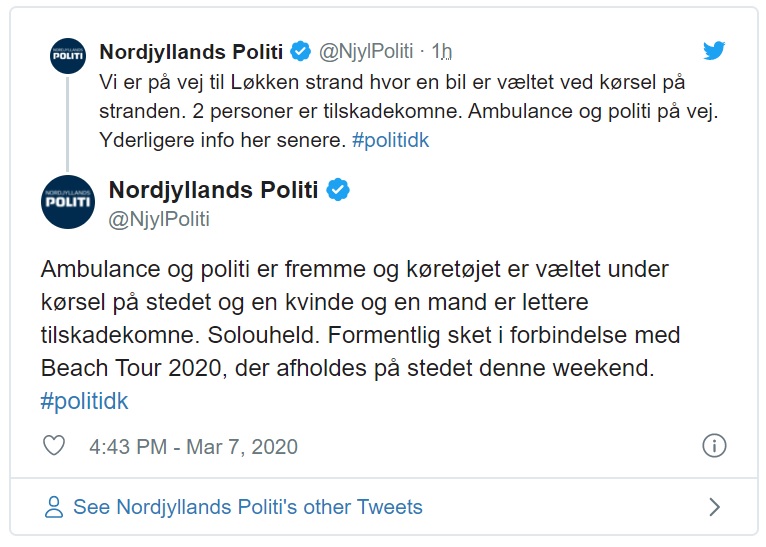Click the verified badge beside the large profile name
The height and width of the screenshot is (547, 766).
coord(338,190)
